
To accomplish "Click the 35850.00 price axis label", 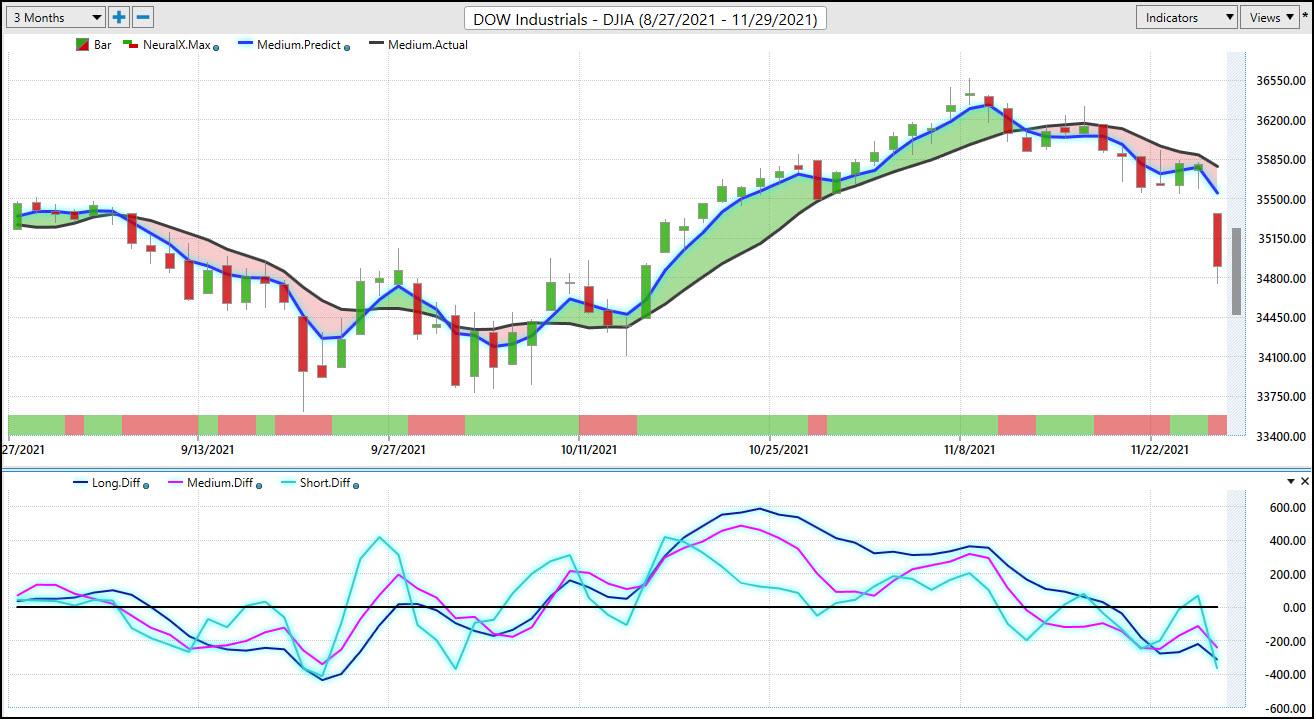I will (x=1281, y=159).
